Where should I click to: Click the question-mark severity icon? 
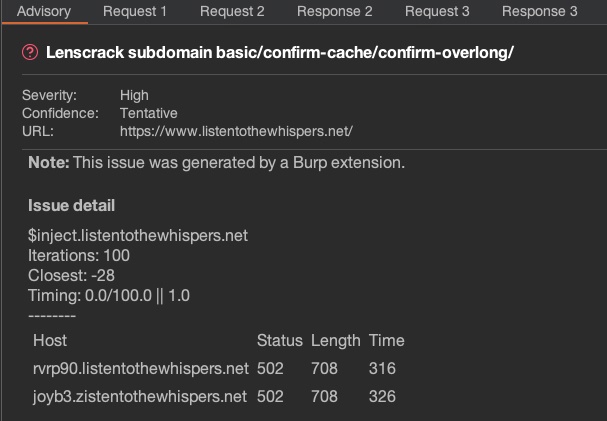(x=30, y=52)
